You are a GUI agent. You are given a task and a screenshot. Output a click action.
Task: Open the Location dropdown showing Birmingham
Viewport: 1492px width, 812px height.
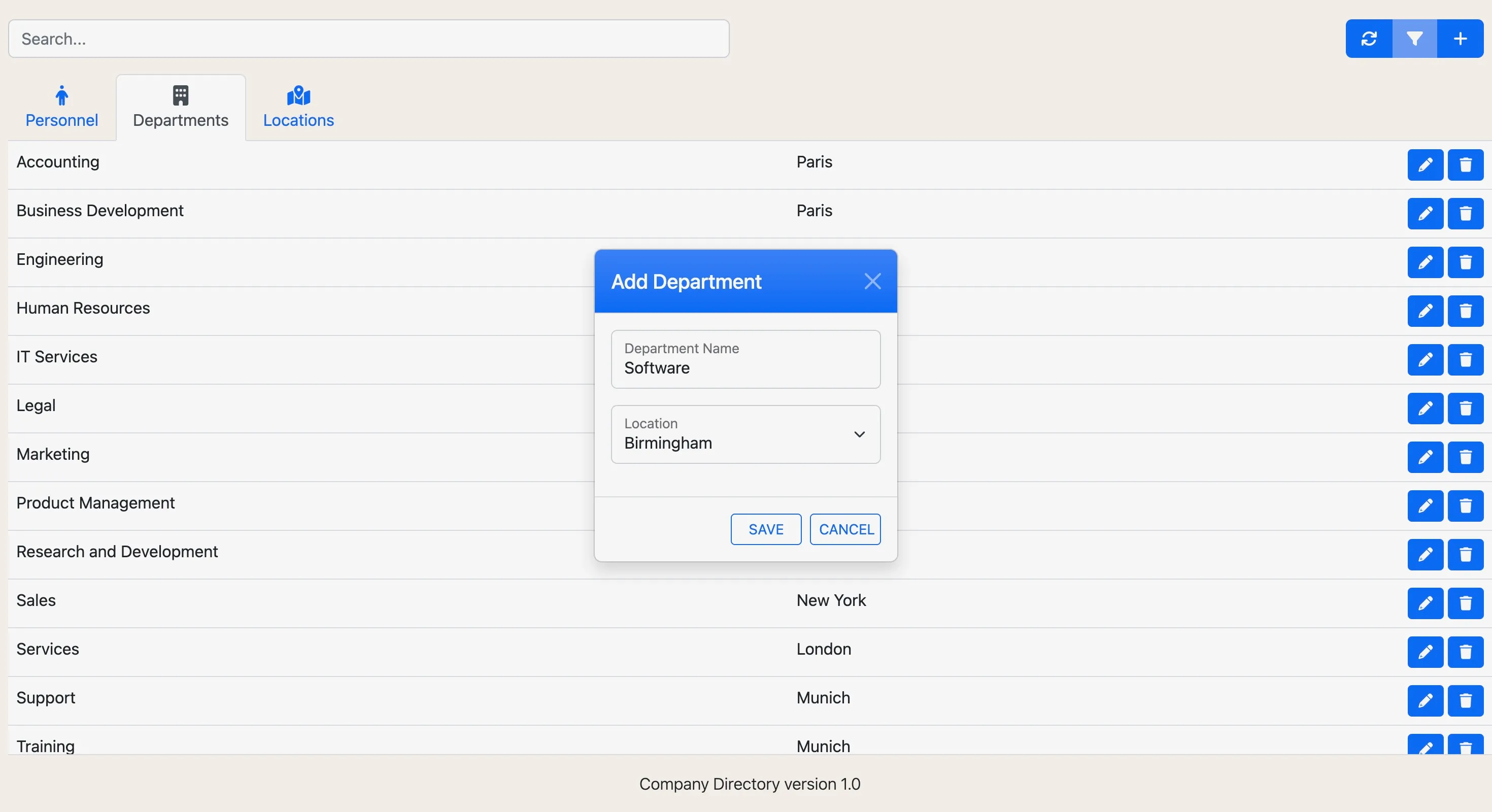click(745, 434)
